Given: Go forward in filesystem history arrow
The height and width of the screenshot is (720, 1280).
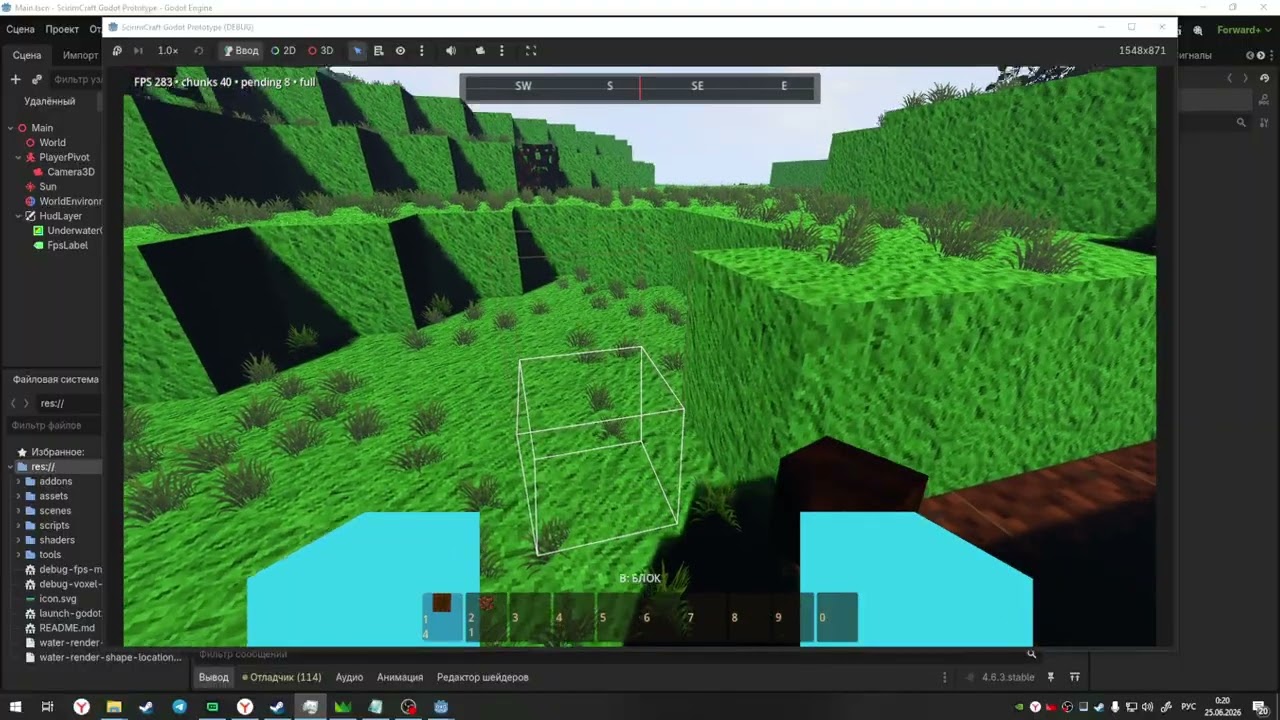Looking at the screenshot, I should pyautogui.click(x=27, y=403).
